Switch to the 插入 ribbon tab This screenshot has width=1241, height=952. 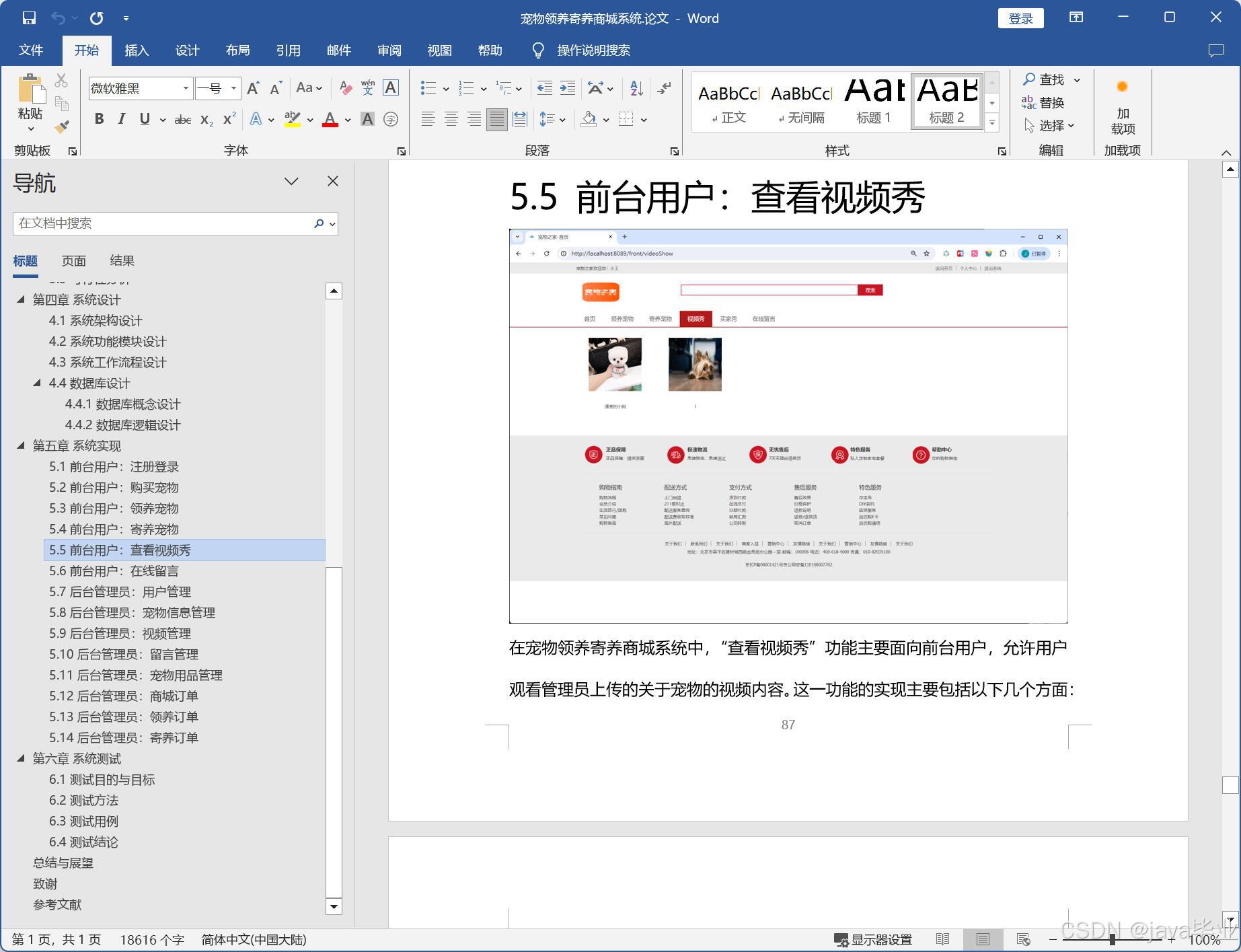tap(137, 50)
